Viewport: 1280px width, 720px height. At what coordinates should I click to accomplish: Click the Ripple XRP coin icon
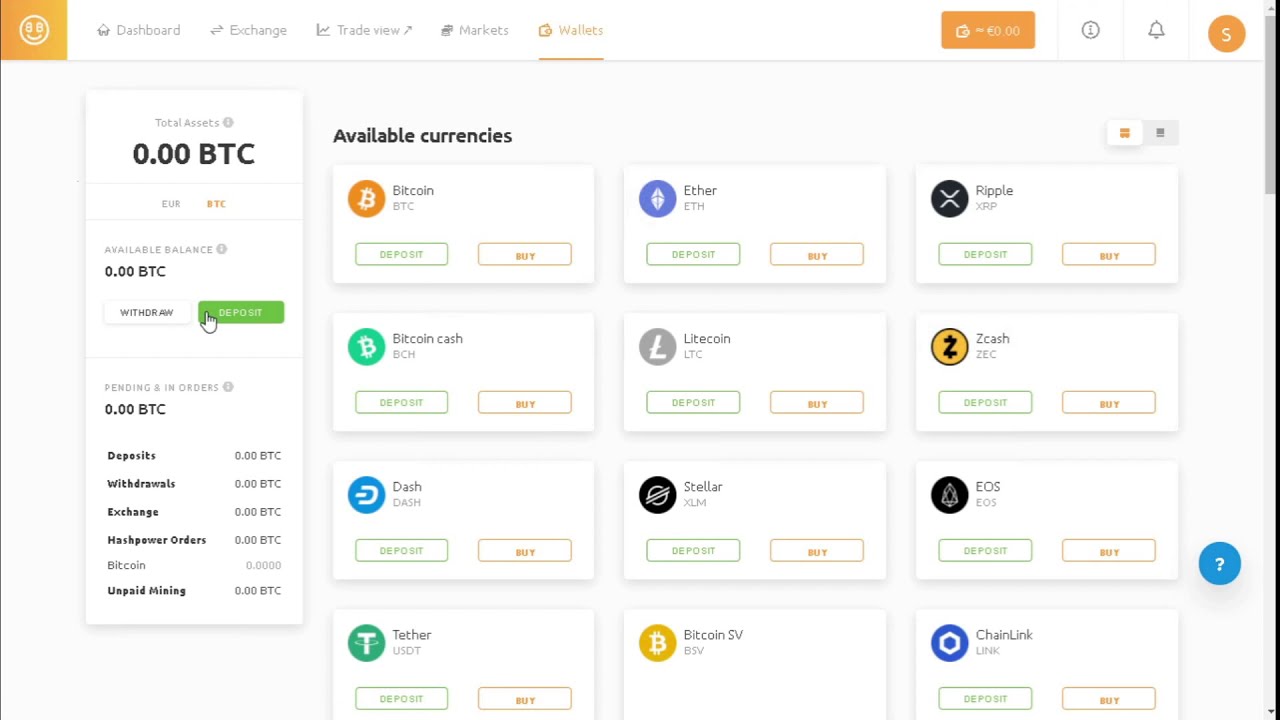949,198
